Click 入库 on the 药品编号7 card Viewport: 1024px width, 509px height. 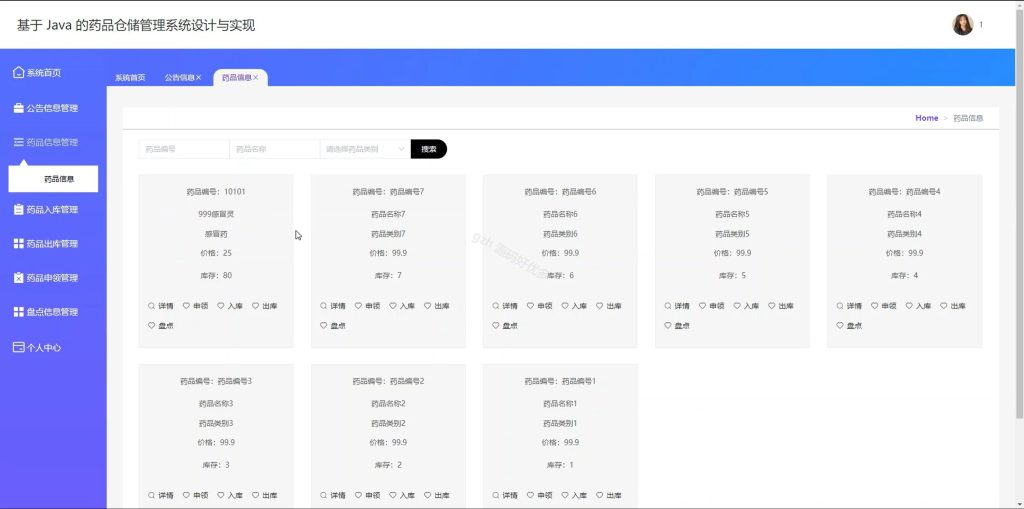point(402,306)
